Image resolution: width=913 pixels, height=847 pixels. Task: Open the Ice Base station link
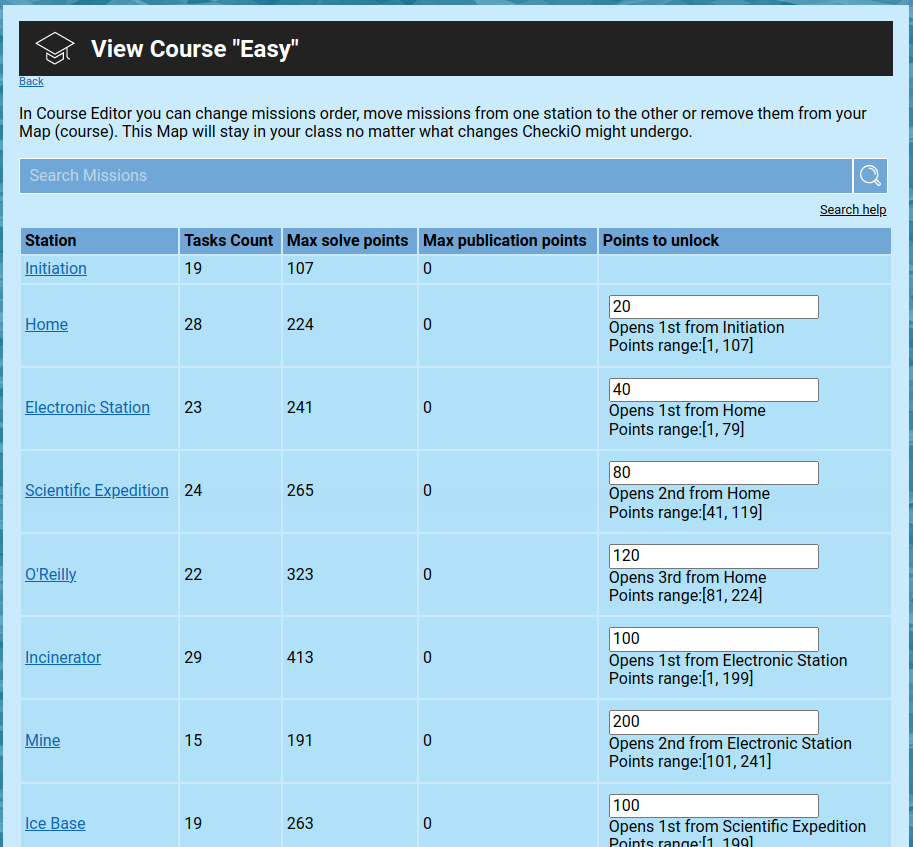click(x=55, y=823)
